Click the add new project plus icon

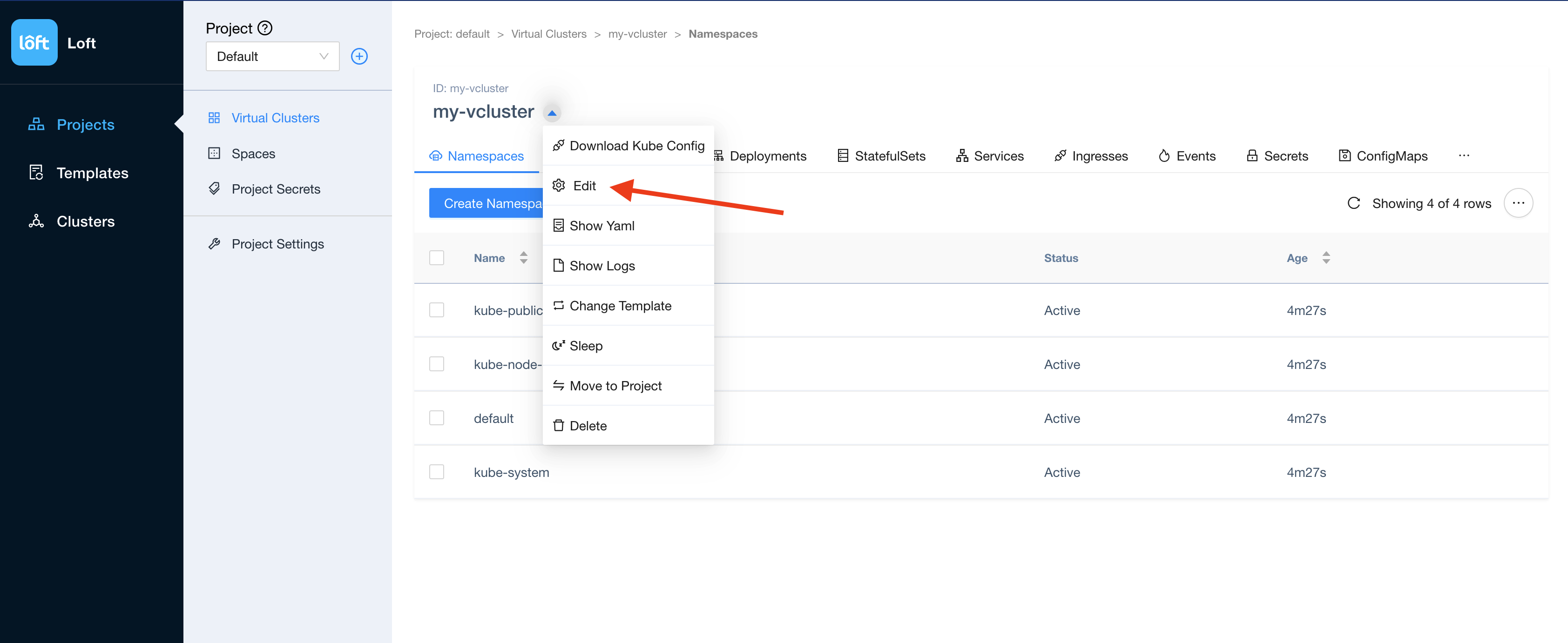(x=359, y=56)
